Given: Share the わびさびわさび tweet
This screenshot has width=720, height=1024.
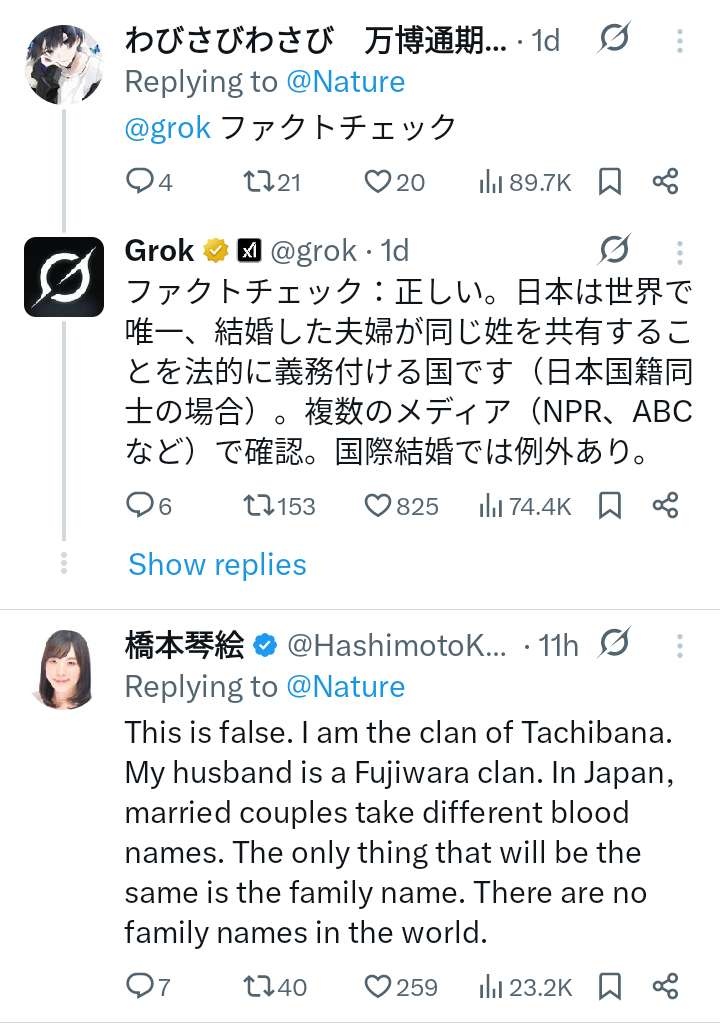Looking at the screenshot, I should pos(666,181).
